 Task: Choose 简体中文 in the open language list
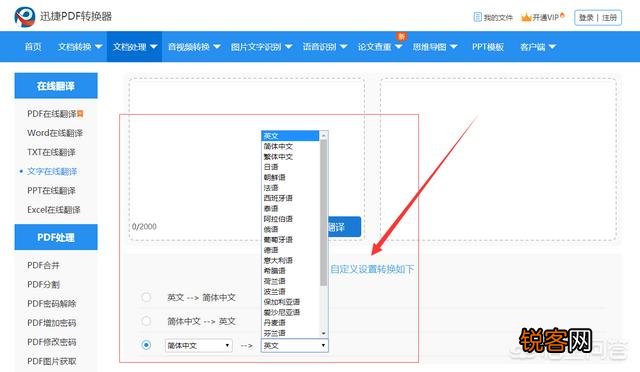pos(290,146)
